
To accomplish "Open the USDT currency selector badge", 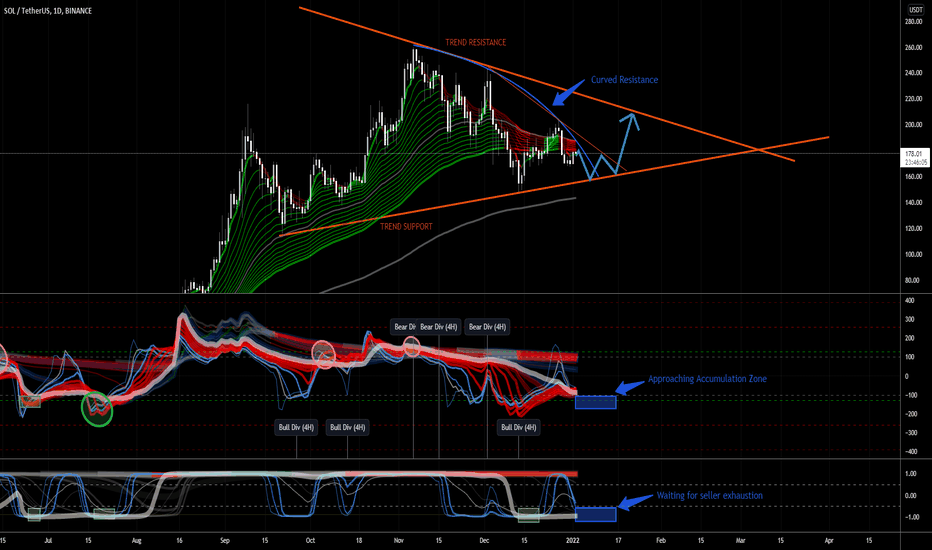I will pyautogui.click(x=914, y=10).
